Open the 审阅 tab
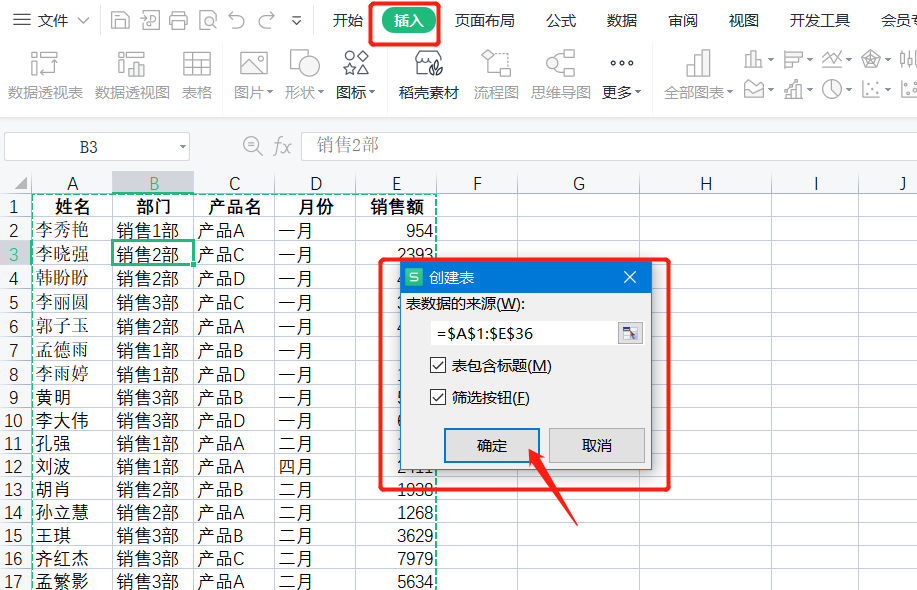Screen dimensions: 917x590 click(x=683, y=20)
